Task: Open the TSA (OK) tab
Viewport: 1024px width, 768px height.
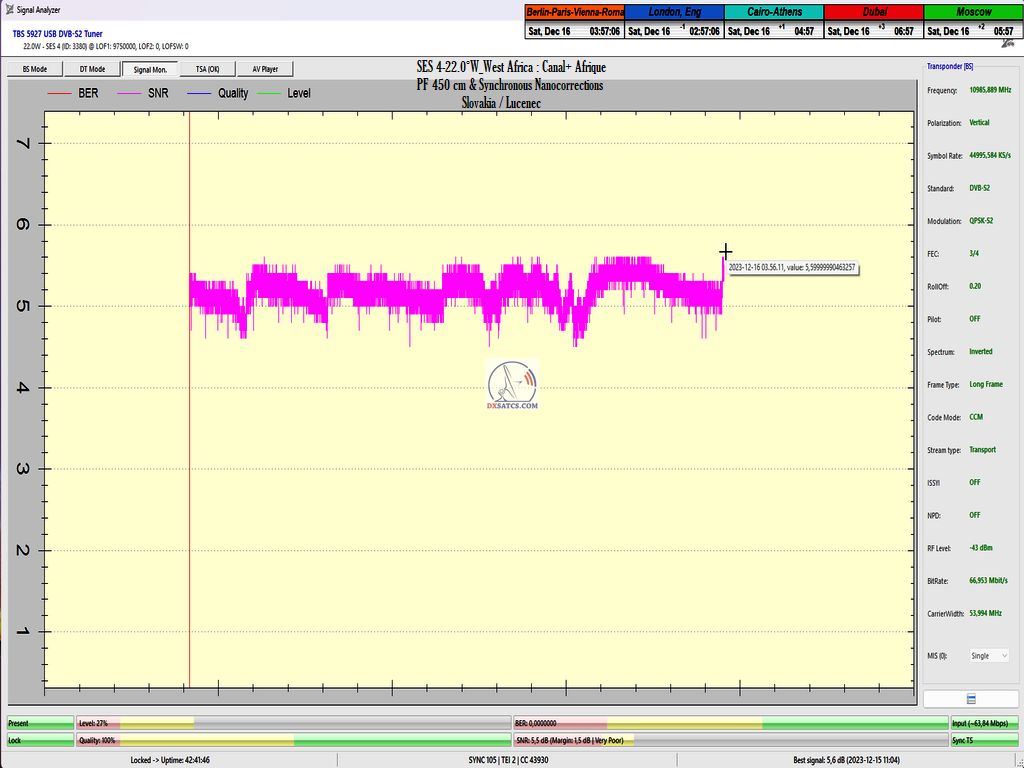Action: pyautogui.click(x=207, y=69)
